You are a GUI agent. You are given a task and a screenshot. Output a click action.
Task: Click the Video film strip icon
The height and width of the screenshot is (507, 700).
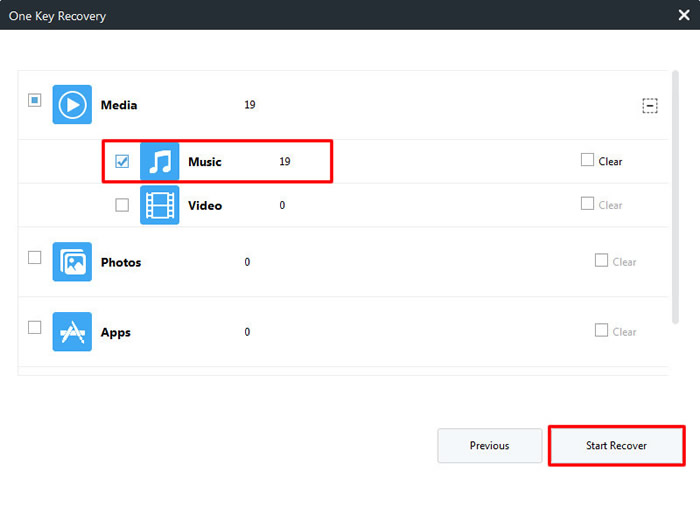tap(159, 205)
